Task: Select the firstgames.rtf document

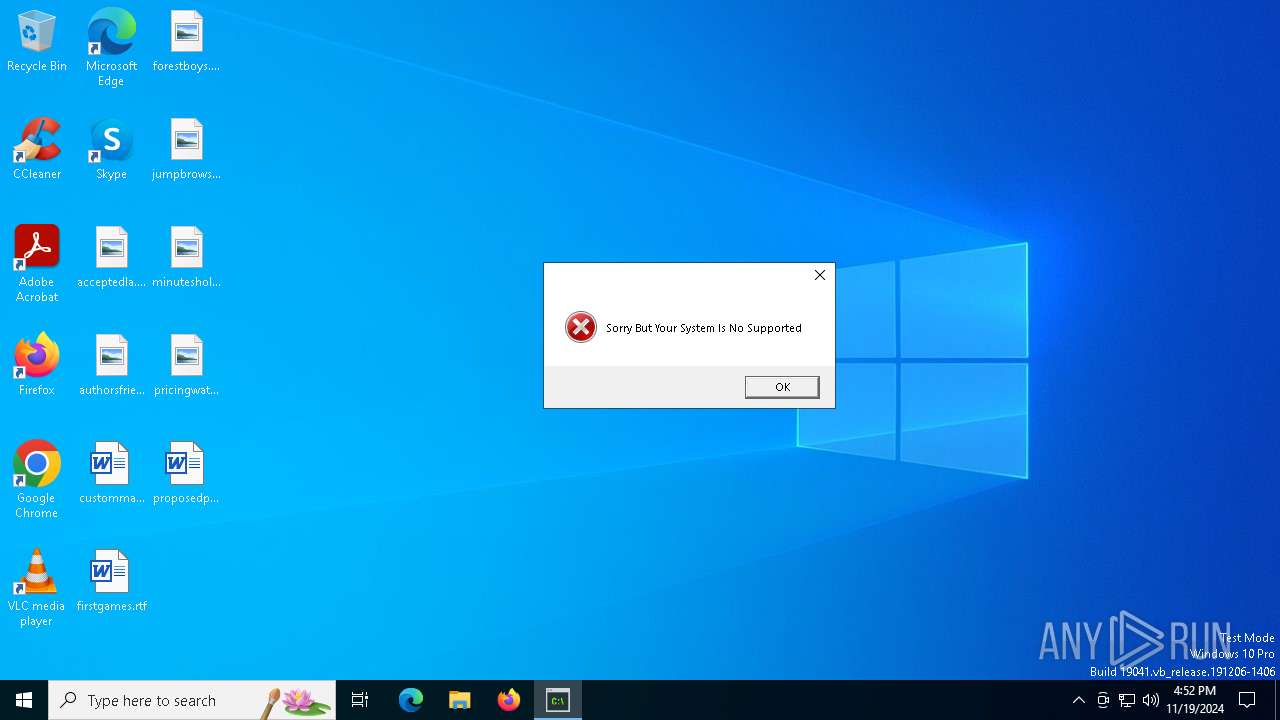Action: [x=111, y=581]
